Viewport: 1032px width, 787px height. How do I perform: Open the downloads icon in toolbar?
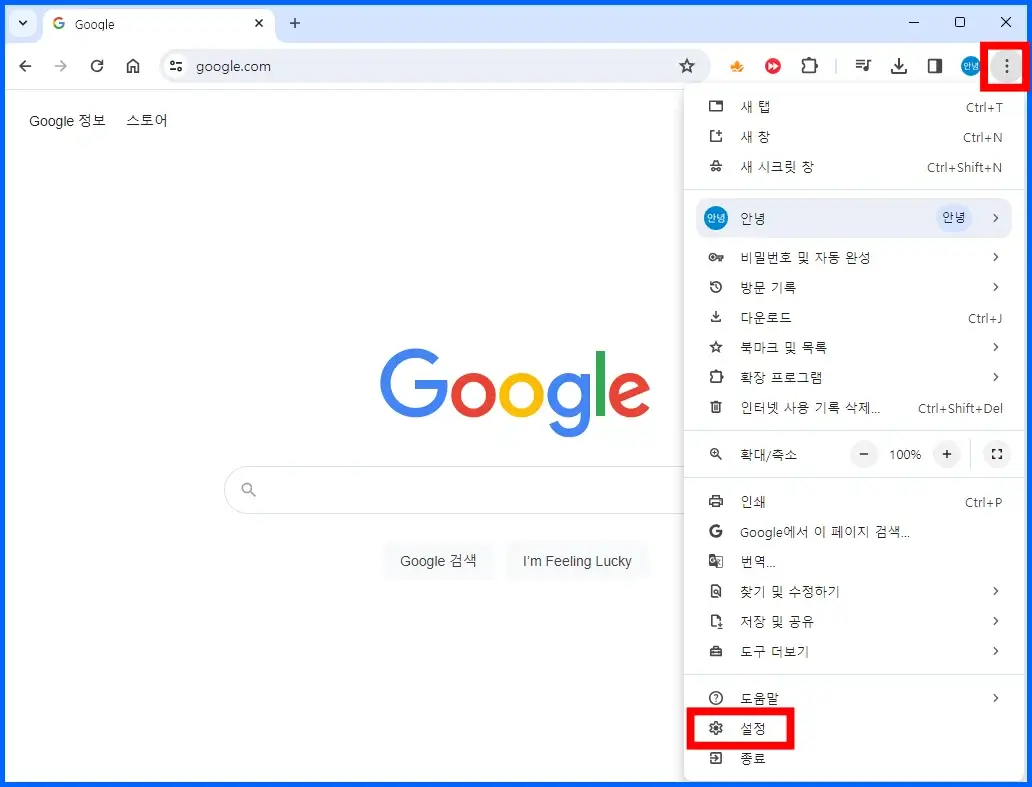click(x=898, y=66)
